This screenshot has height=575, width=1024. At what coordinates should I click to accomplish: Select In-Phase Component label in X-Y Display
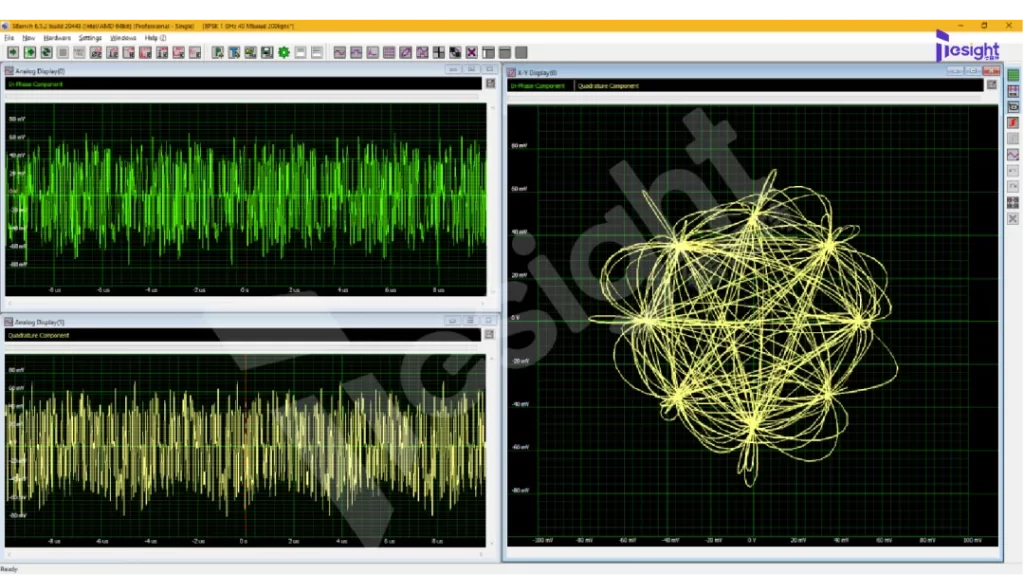pyautogui.click(x=537, y=86)
